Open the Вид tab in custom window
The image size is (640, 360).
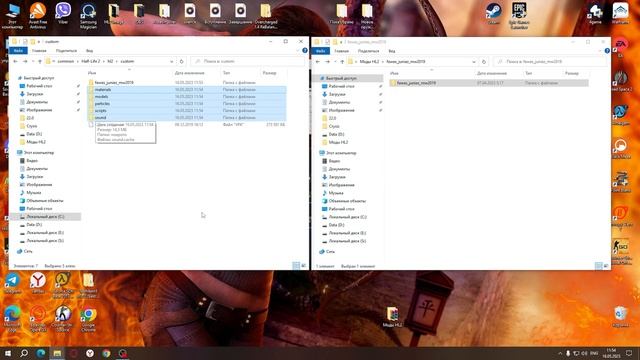coord(89,51)
